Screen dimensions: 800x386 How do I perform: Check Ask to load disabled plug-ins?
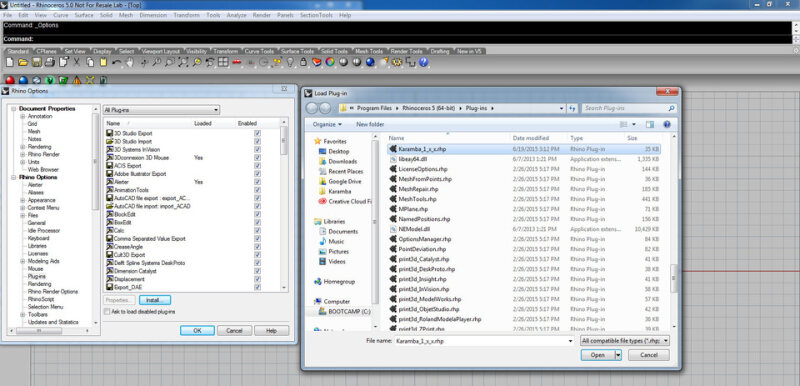pos(107,311)
